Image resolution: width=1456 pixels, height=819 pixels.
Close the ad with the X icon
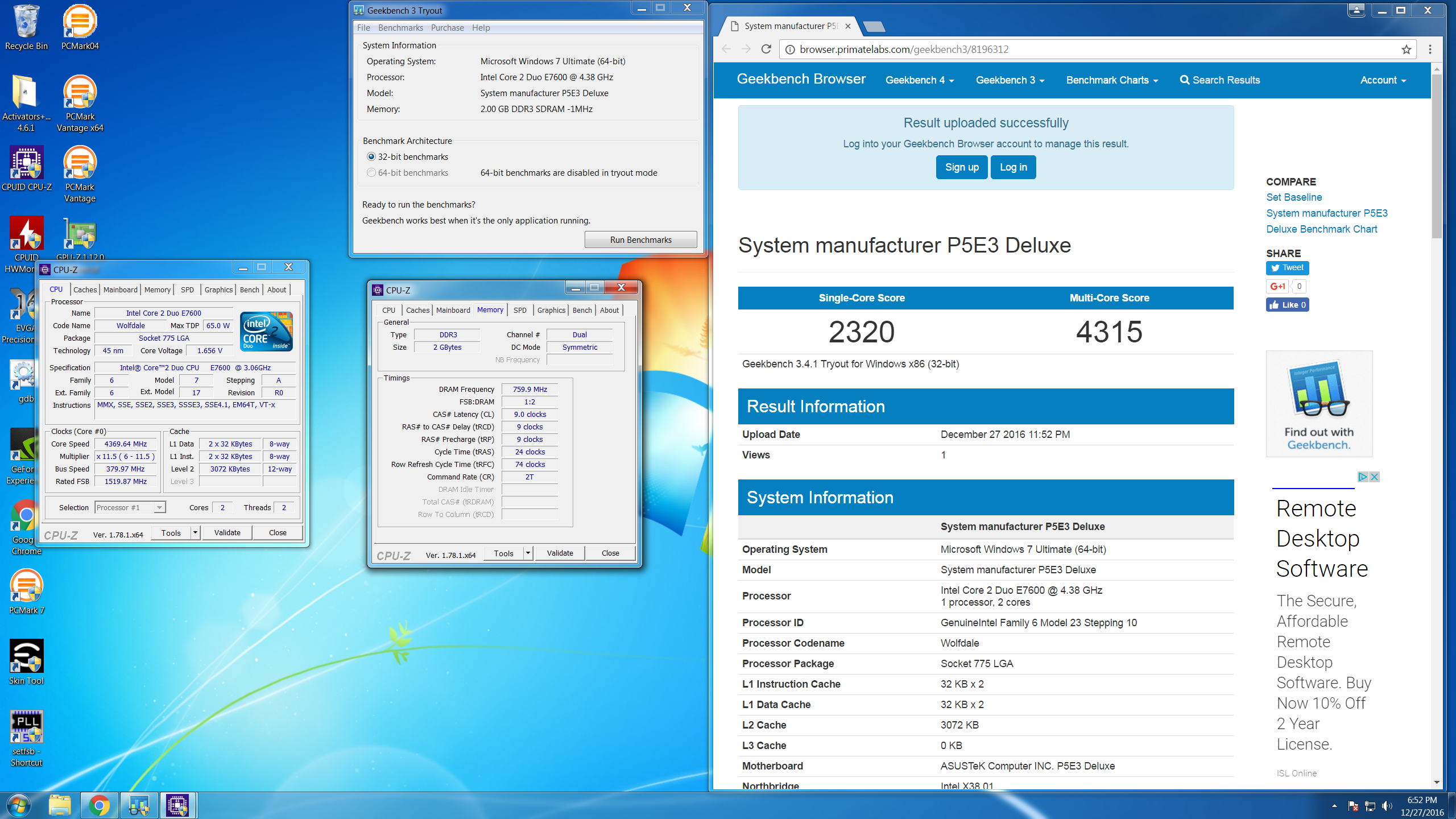pyautogui.click(x=1374, y=477)
